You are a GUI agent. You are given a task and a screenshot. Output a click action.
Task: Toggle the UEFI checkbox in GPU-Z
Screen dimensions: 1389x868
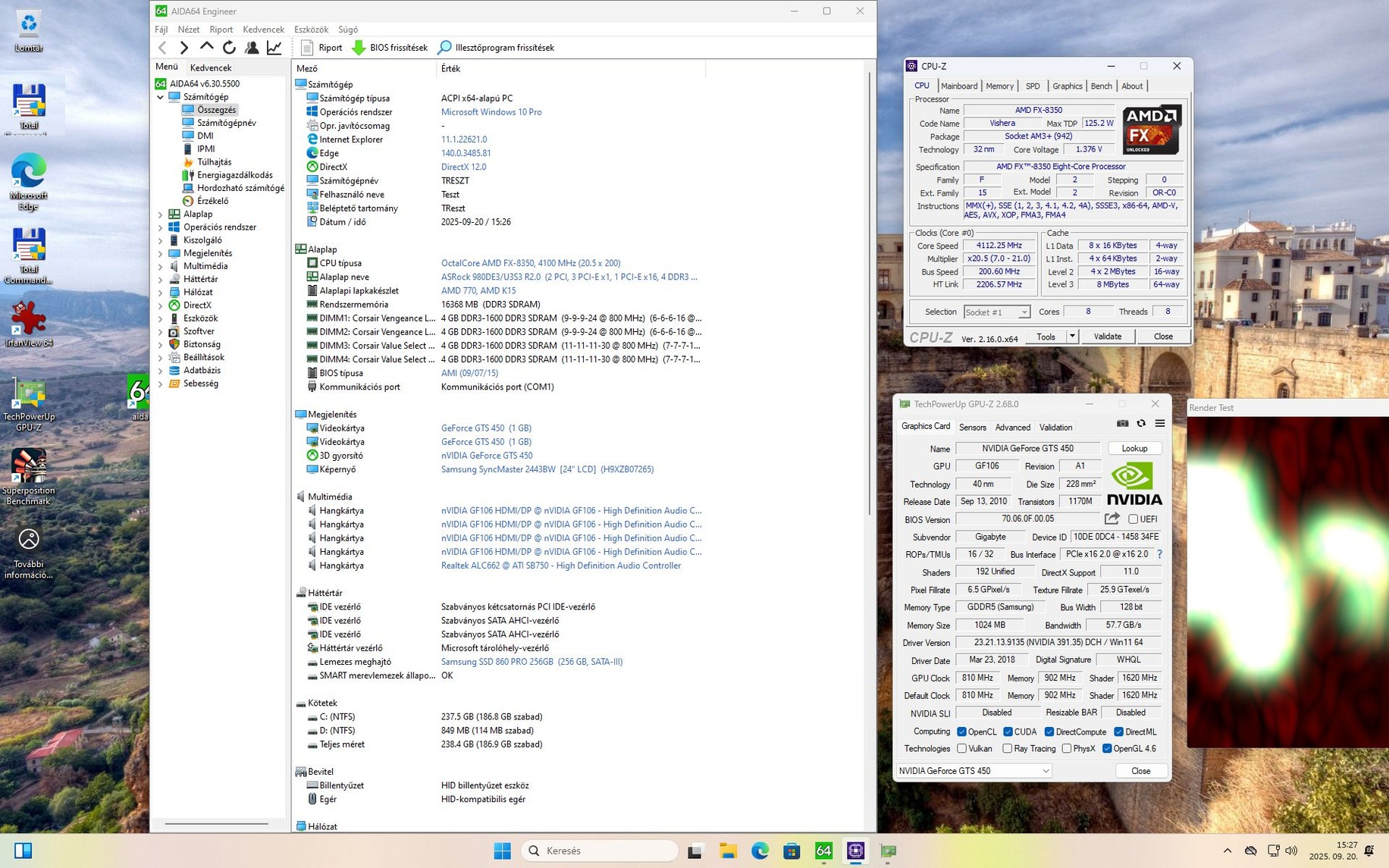[x=1133, y=519]
